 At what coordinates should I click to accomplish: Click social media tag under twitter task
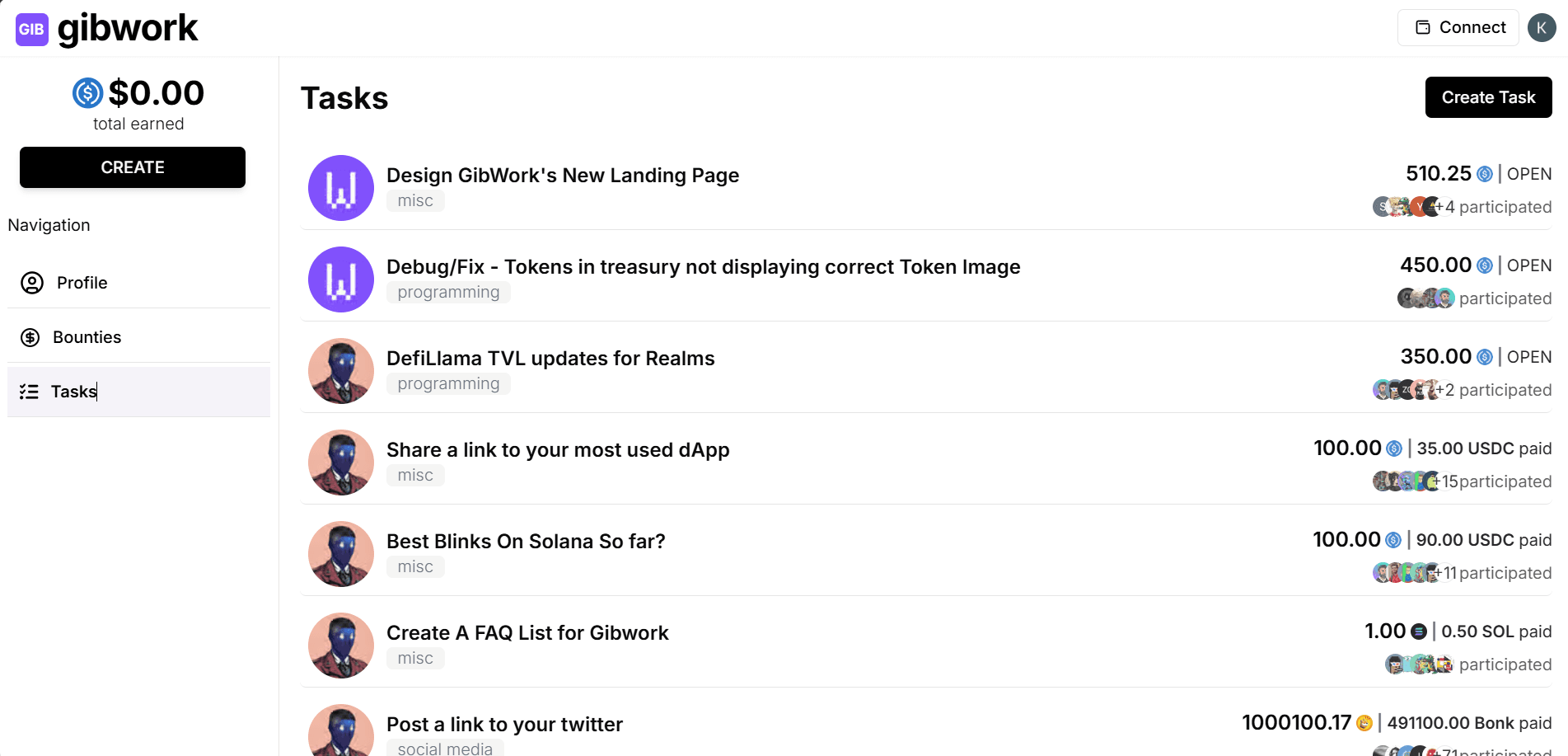[445, 748]
